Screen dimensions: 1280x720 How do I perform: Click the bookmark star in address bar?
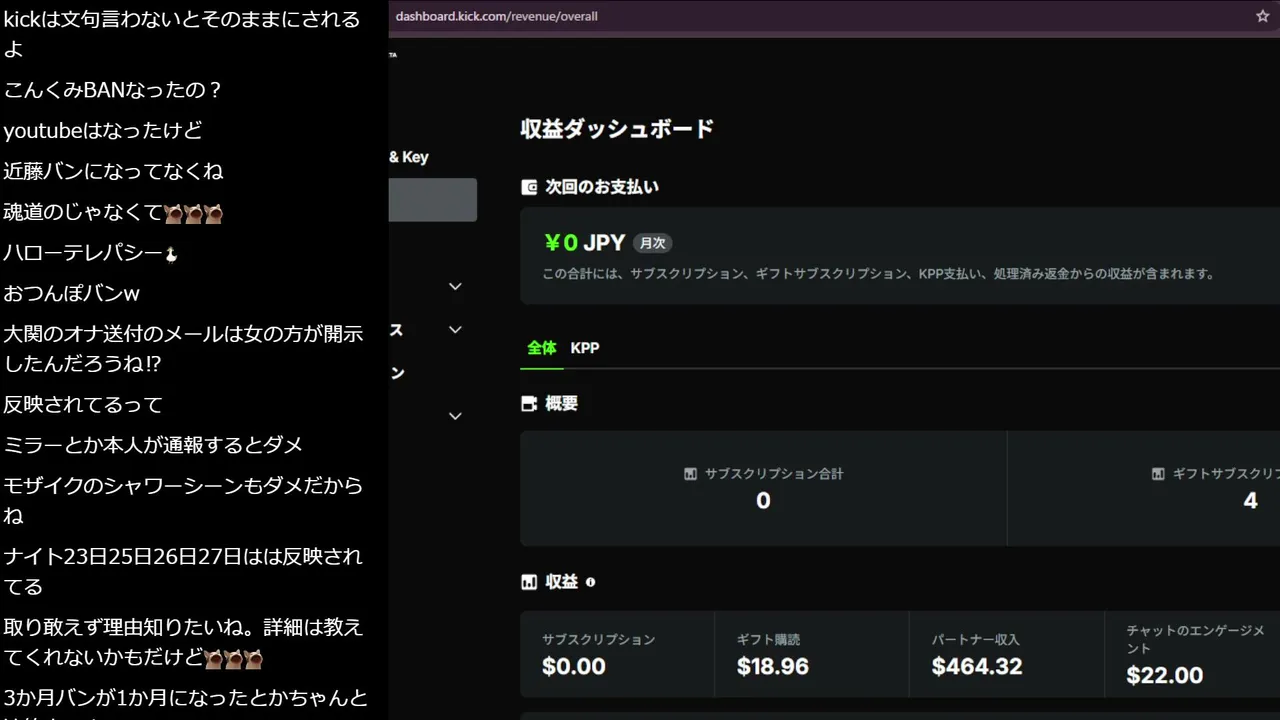[x=1262, y=16]
